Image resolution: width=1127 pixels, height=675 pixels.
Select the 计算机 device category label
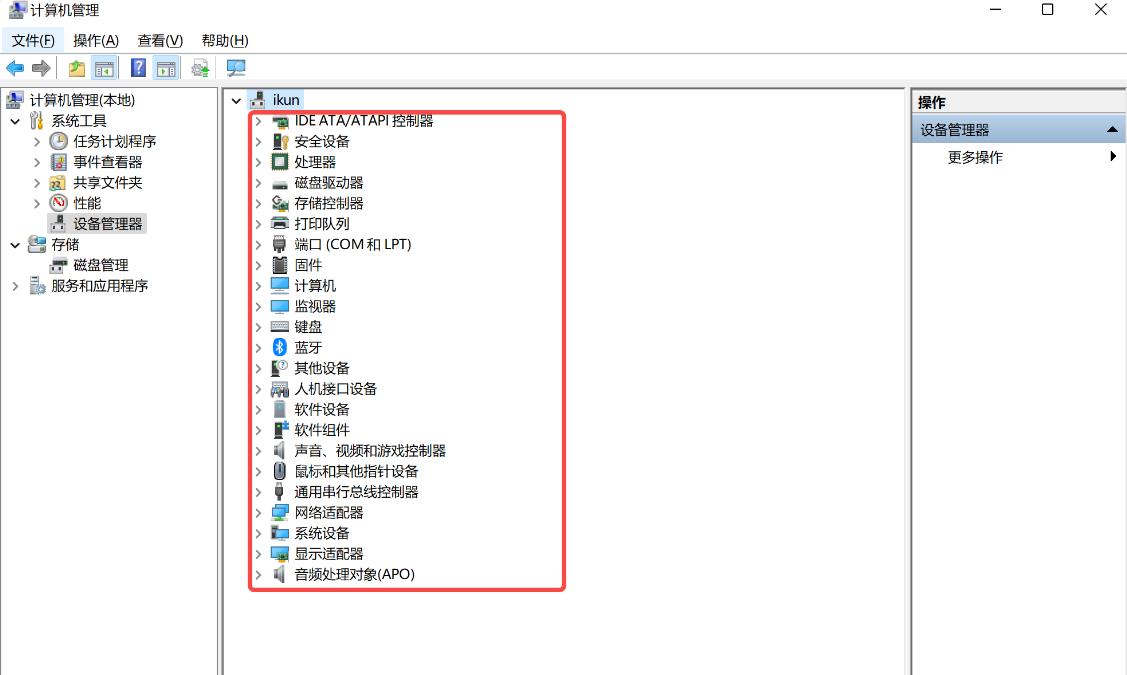pyautogui.click(x=315, y=285)
